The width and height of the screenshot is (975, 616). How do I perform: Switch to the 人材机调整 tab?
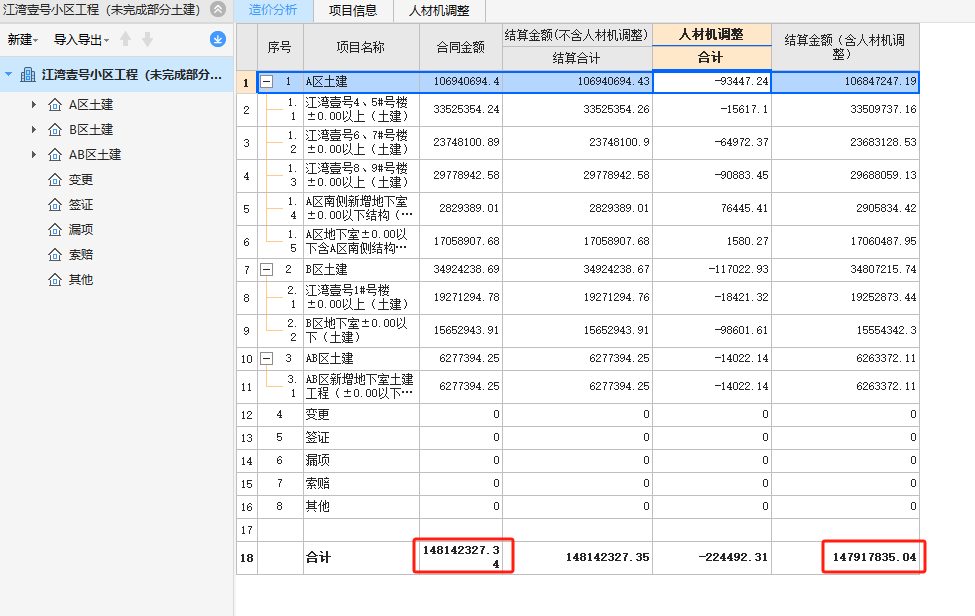439,11
